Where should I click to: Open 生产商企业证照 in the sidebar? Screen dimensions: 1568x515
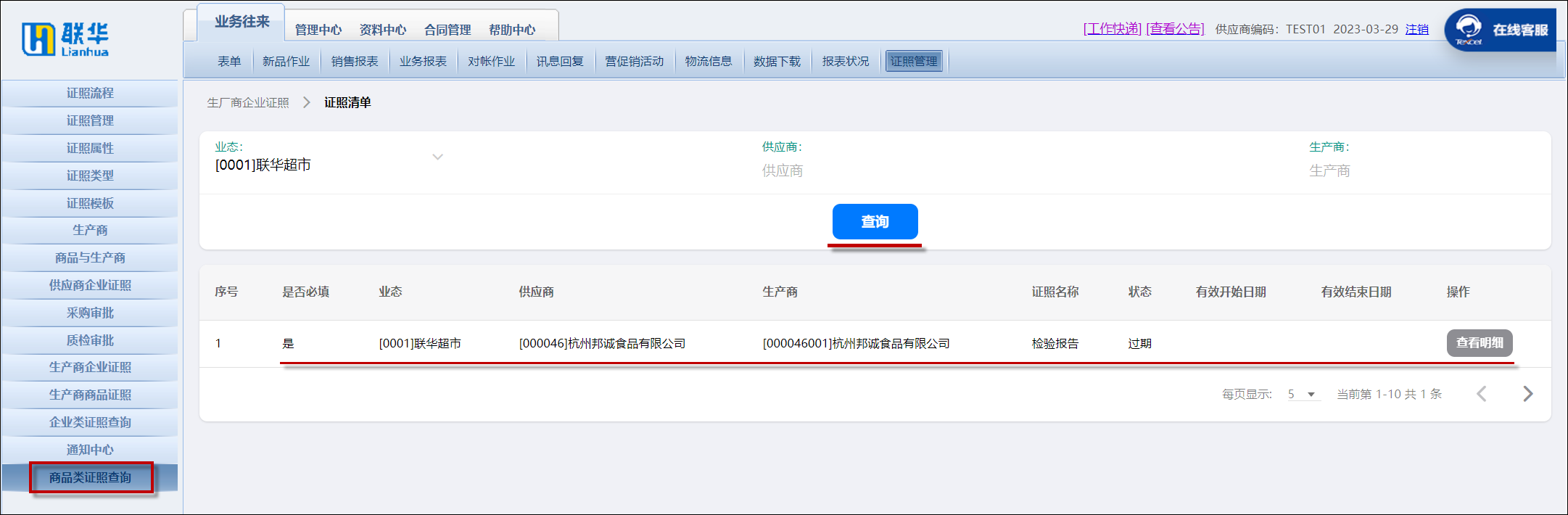[x=90, y=367]
